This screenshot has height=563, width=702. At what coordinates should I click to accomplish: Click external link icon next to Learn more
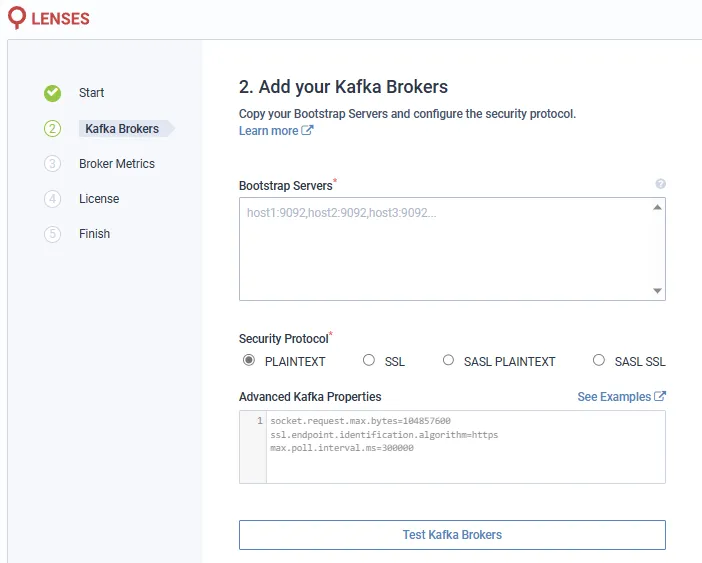coord(307,130)
